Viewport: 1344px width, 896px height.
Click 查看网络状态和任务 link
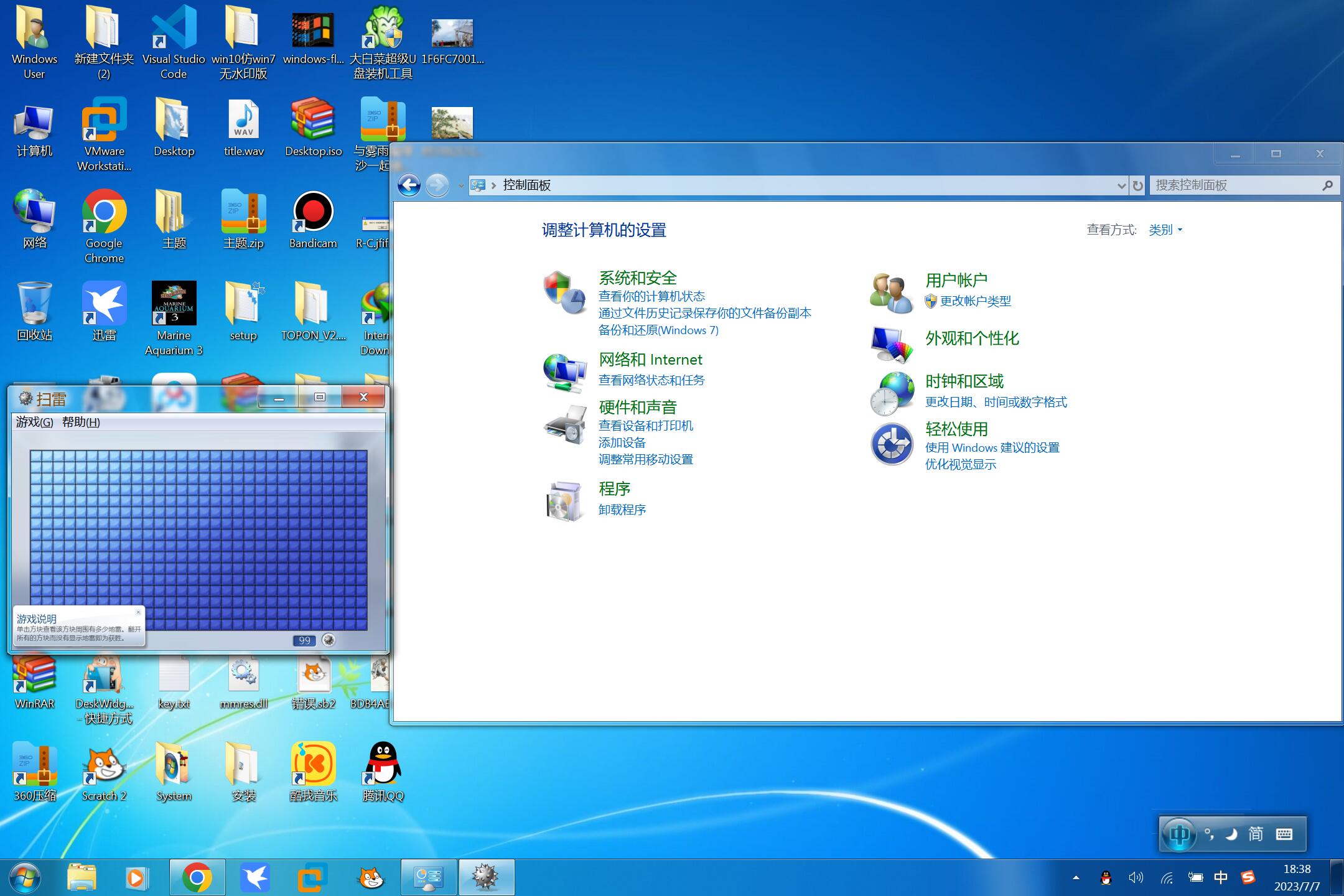(x=651, y=380)
